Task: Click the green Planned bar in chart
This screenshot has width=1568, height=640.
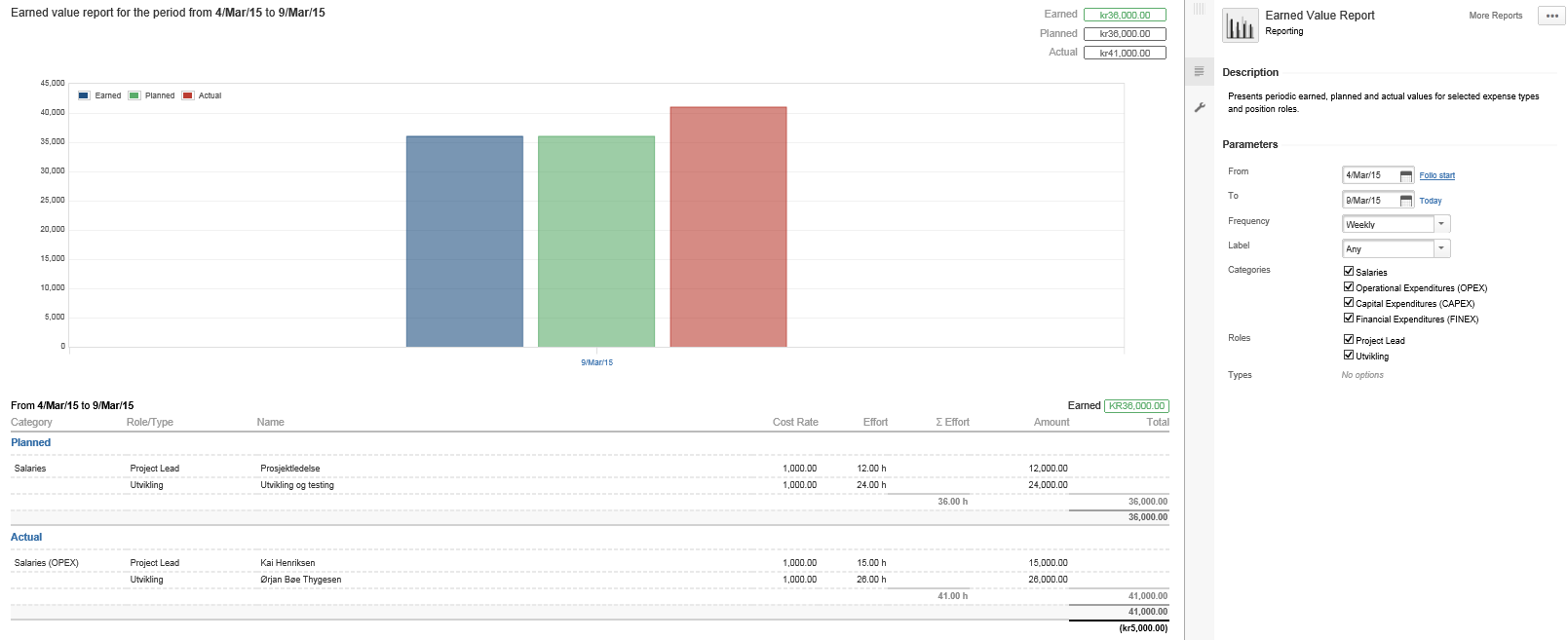Action: coord(596,242)
